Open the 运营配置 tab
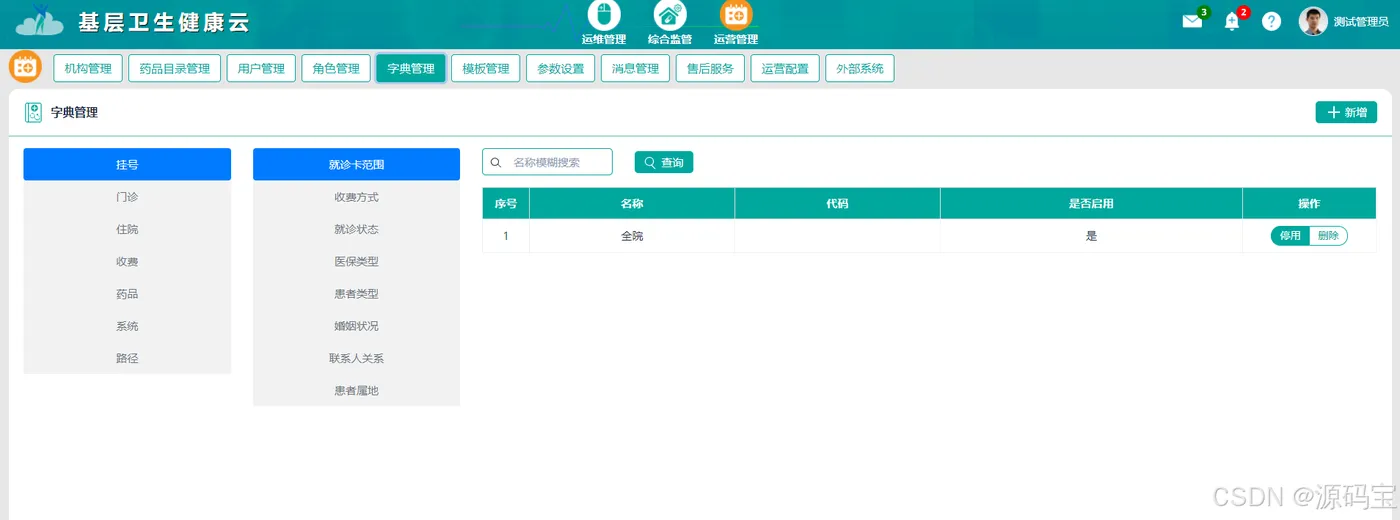Screen dimensions: 1400x520 tap(785, 68)
